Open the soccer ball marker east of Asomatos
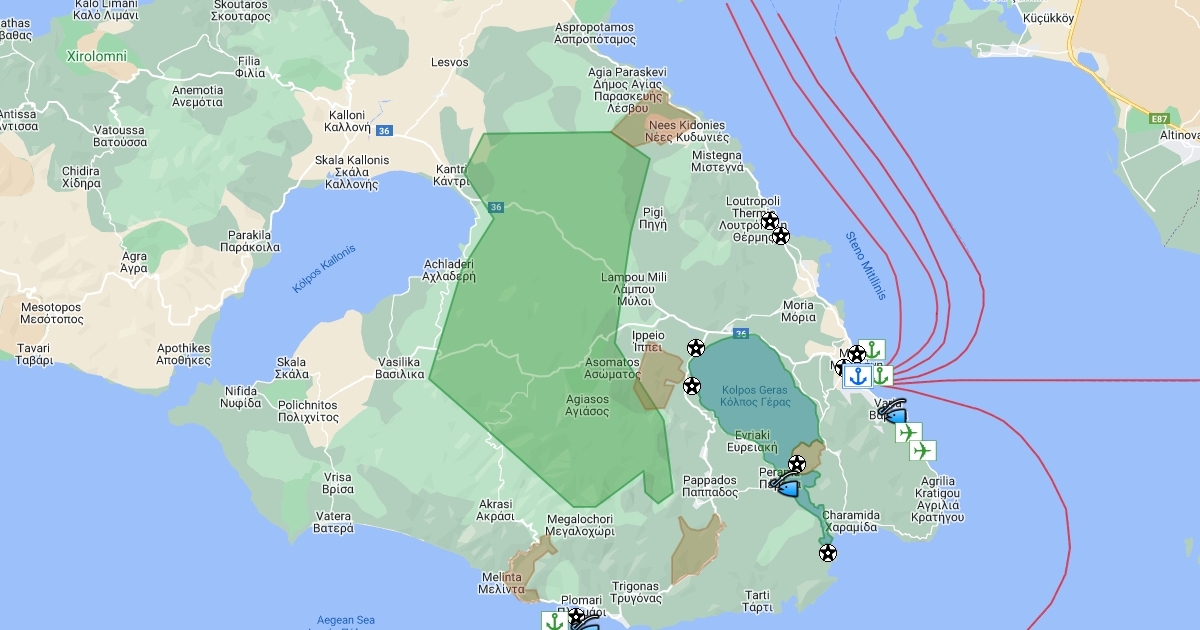Viewport: 1200px width, 630px height. tap(692, 386)
